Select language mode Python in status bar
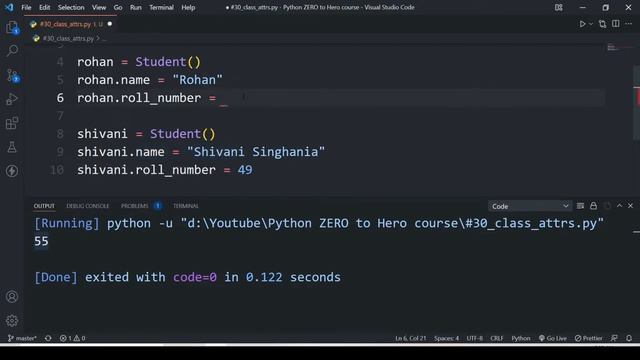Image resolution: width=640 pixels, height=360 pixels. click(x=521, y=338)
